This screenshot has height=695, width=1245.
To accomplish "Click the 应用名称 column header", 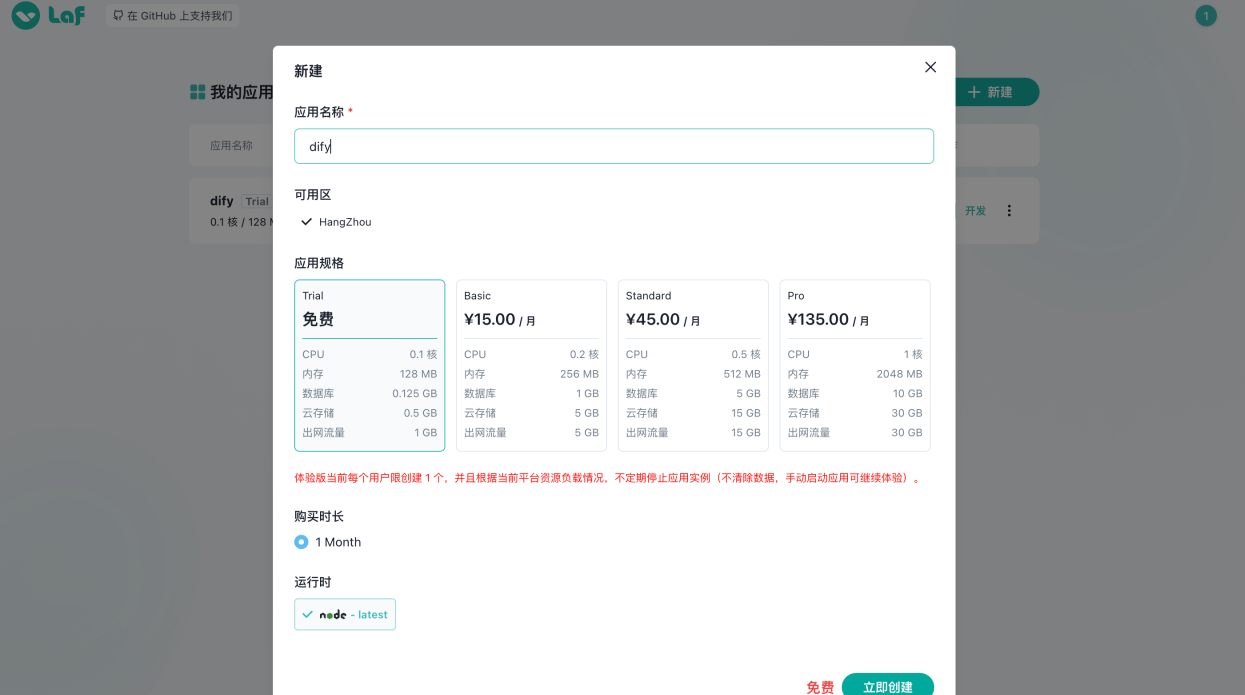I will tap(231, 146).
